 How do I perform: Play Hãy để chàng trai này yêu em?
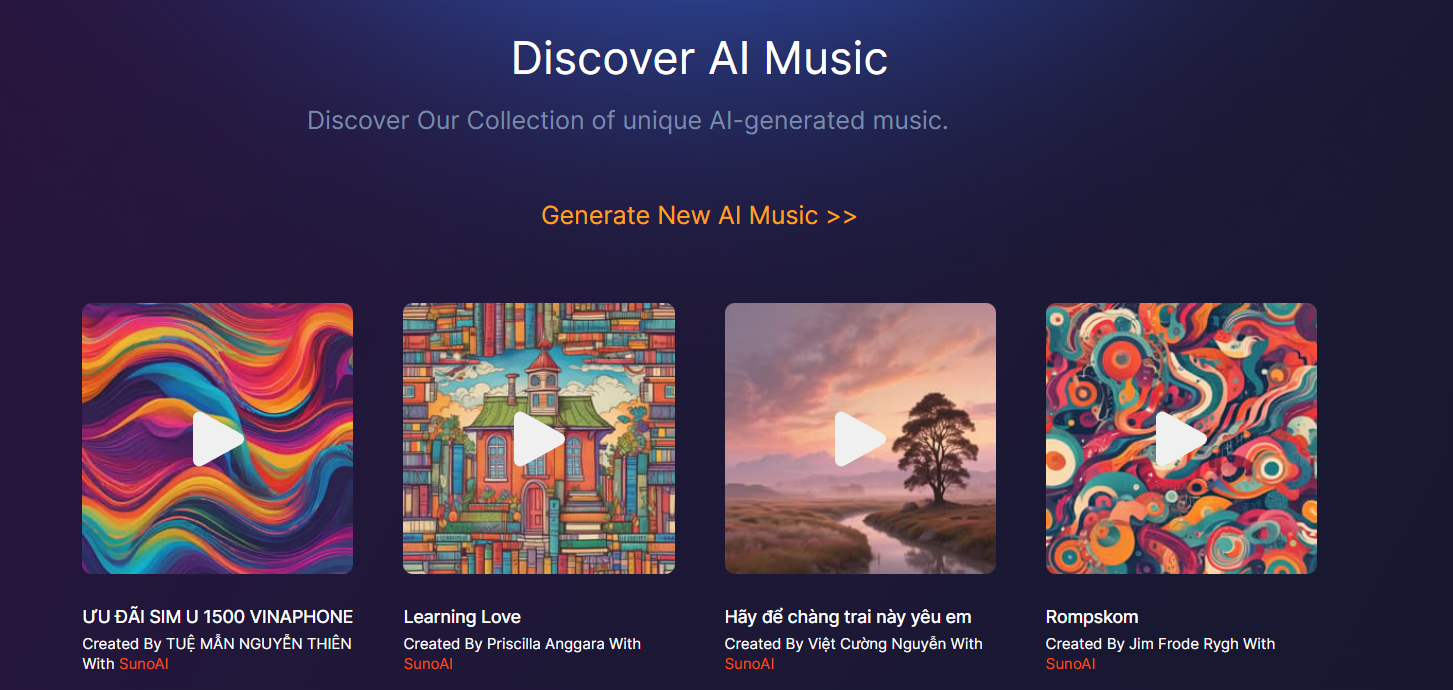[x=860, y=439]
